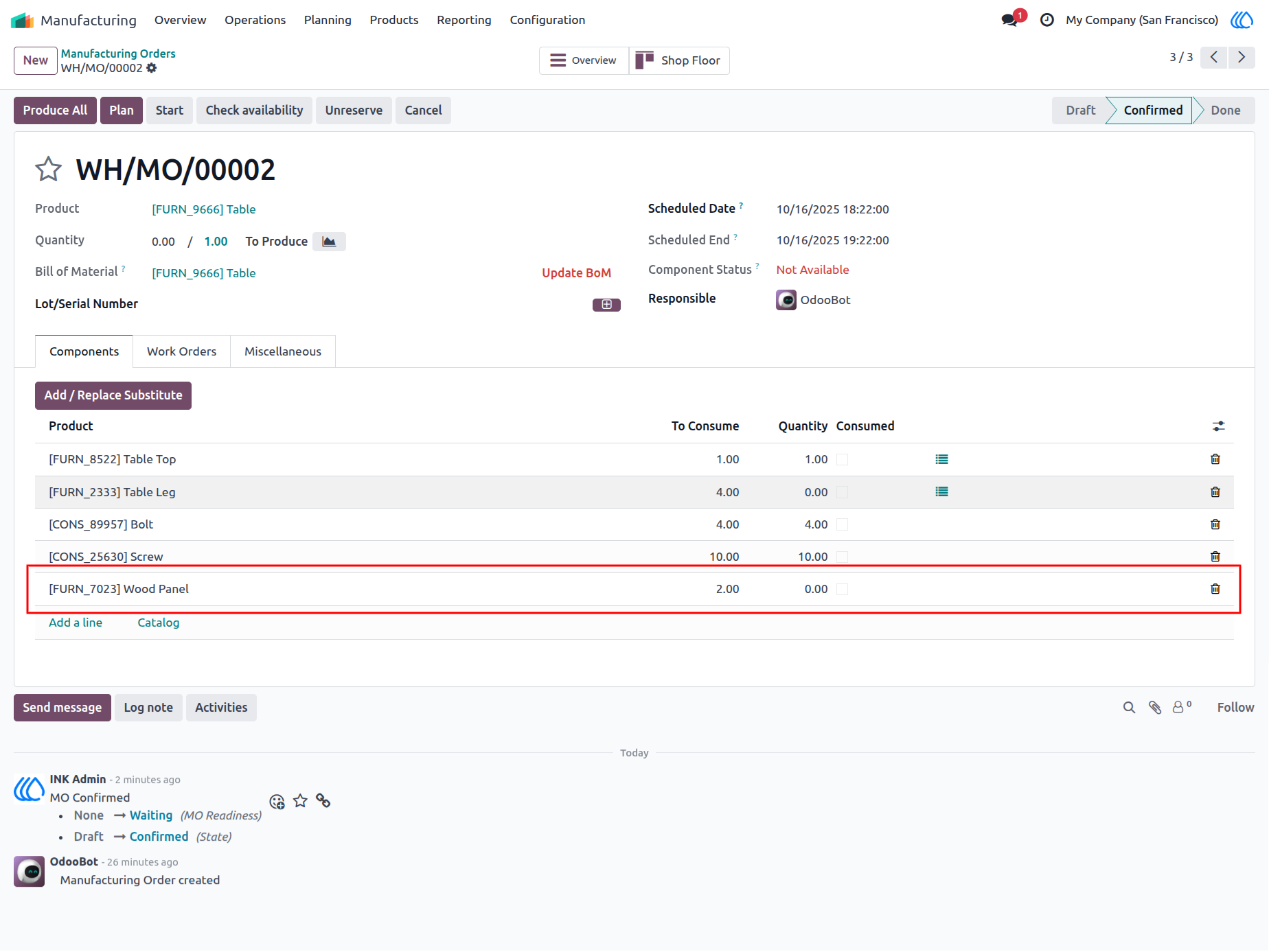Open the forecast chart icon next to To Produce
This screenshot has height=952, width=1269.
(329, 242)
